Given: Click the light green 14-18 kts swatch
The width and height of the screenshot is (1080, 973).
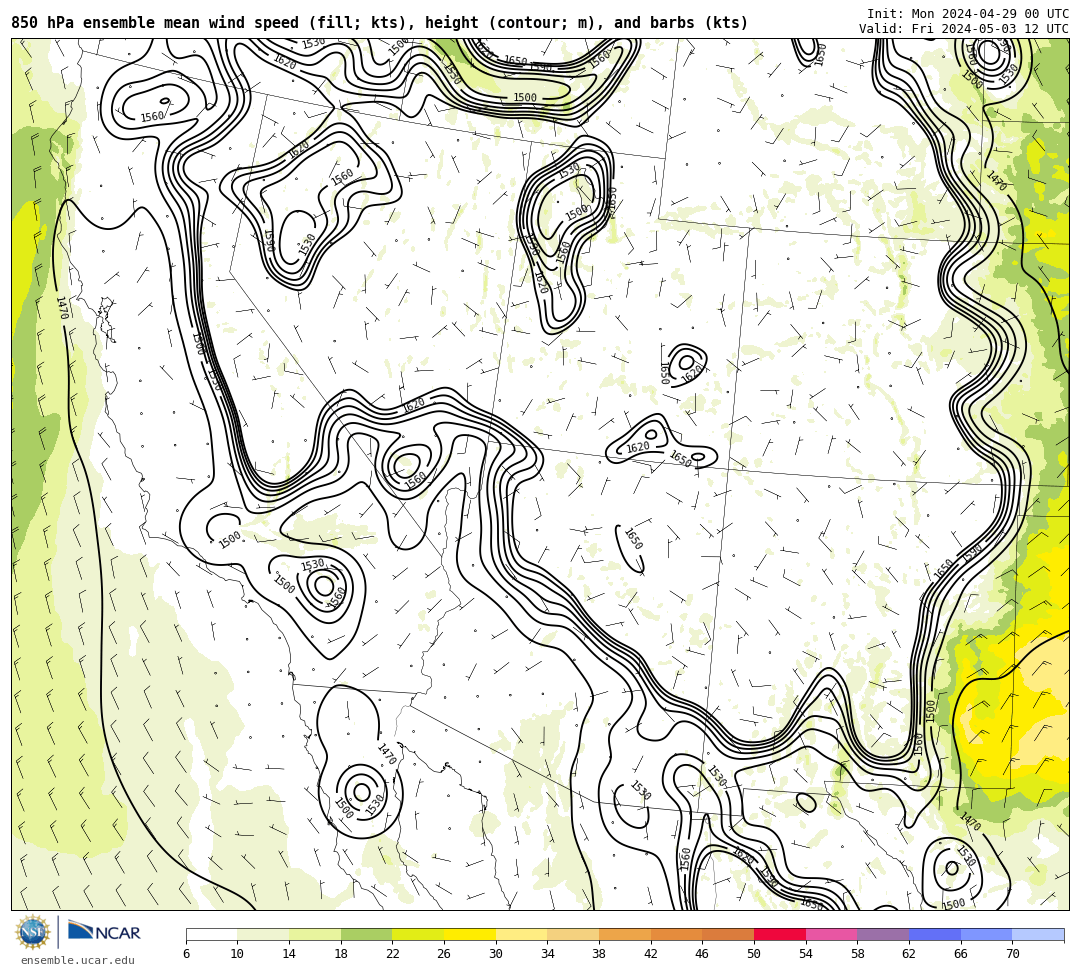Looking at the screenshot, I should pyautogui.click(x=315, y=934).
